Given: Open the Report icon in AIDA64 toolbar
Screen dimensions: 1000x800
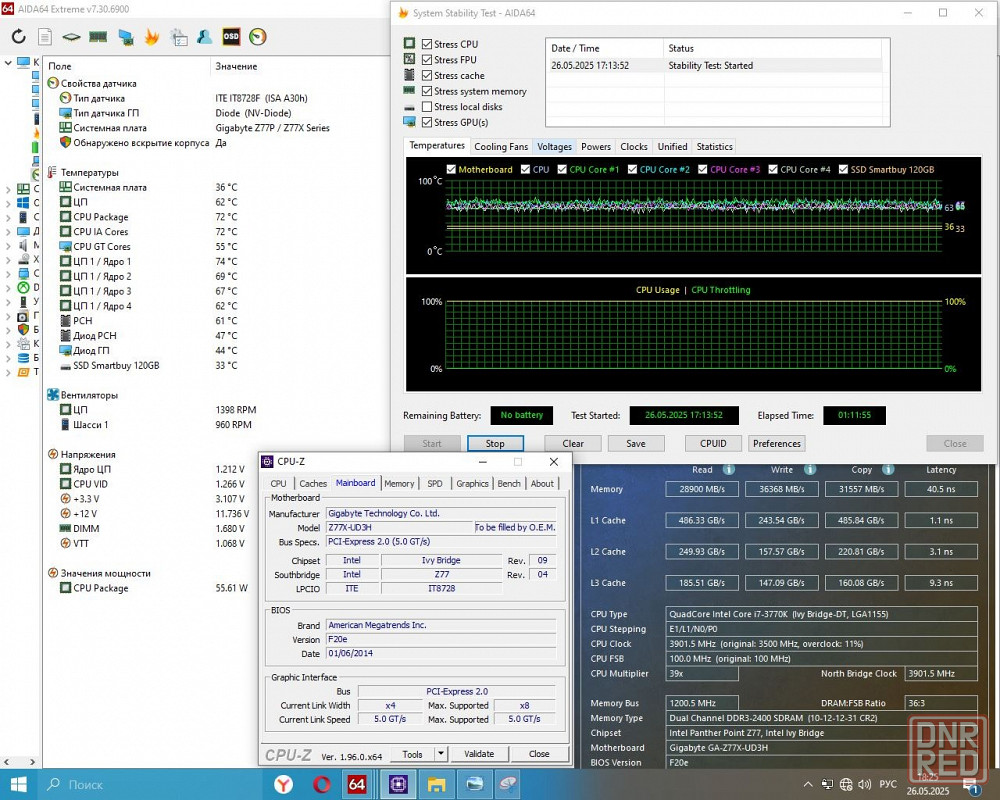Looking at the screenshot, I should point(45,37).
